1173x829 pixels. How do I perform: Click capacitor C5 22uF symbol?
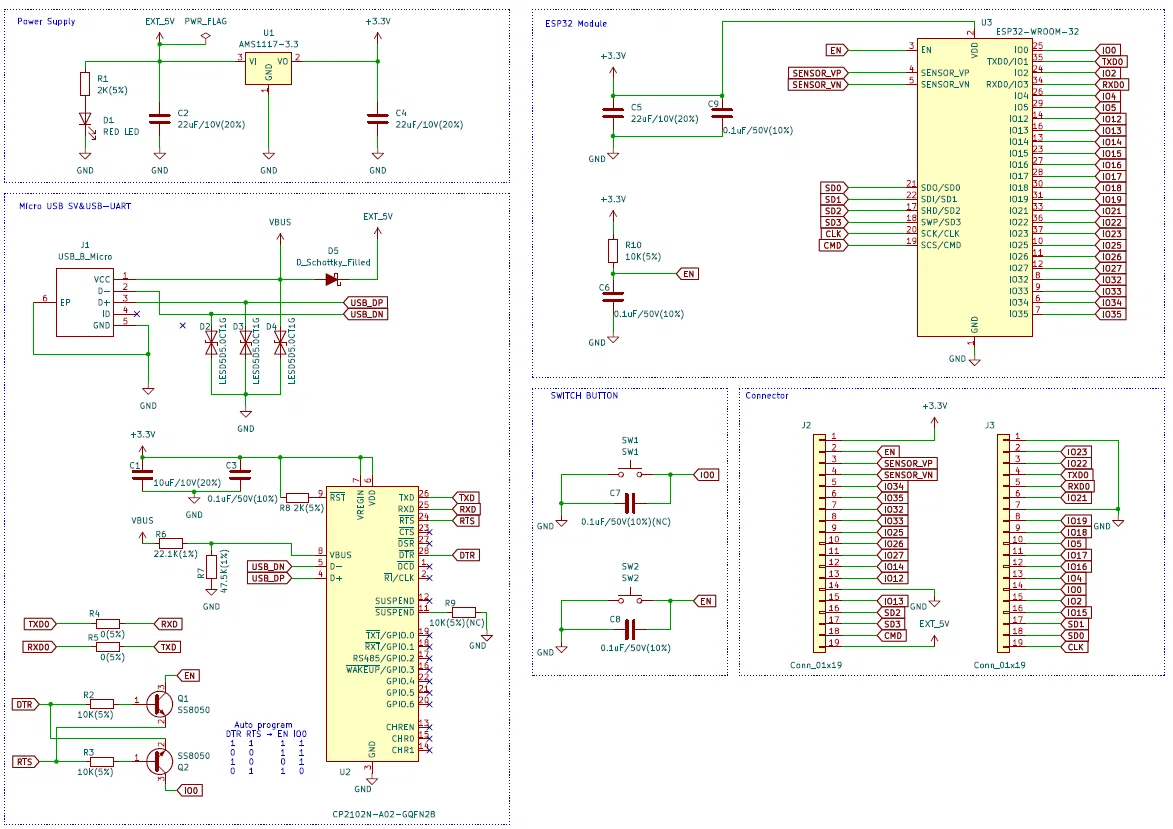tap(613, 114)
